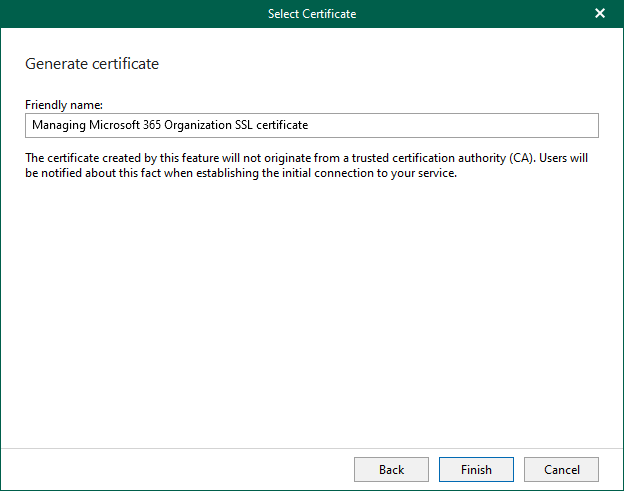This screenshot has height=491, width=624.
Task: Click the 'Select Certificate' title bar text
Action: click(311, 14)
